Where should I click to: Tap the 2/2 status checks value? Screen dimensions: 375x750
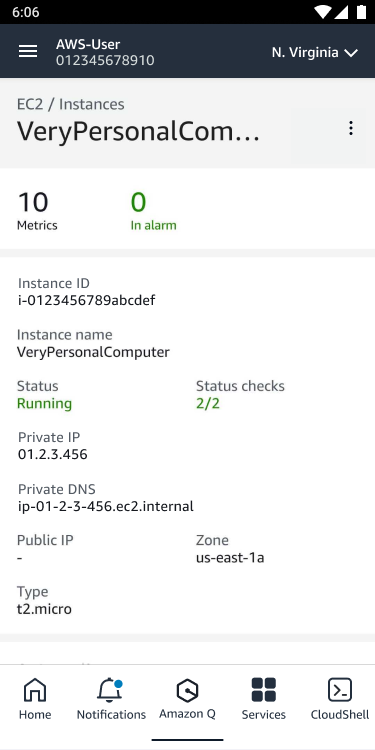coord(208,404)
